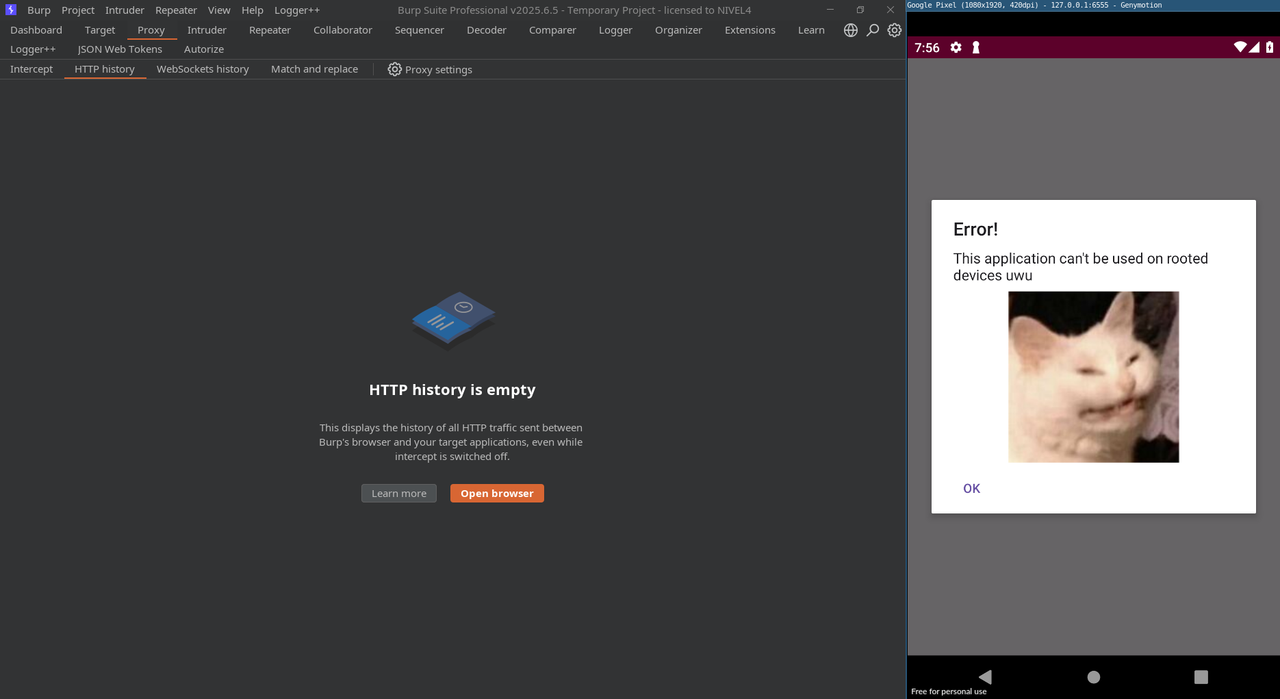Click the search magnifier icon

(x=872, y=30)
